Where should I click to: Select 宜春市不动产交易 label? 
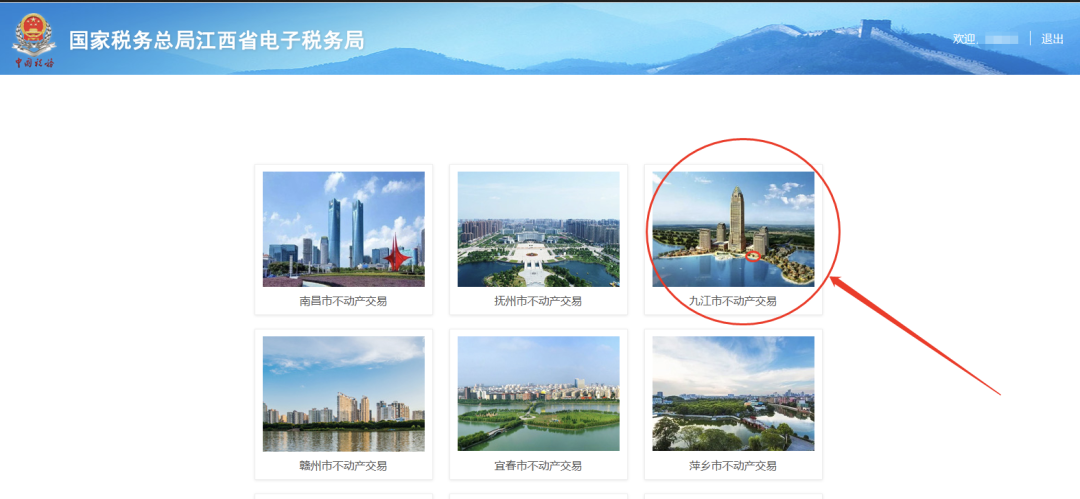539,466
